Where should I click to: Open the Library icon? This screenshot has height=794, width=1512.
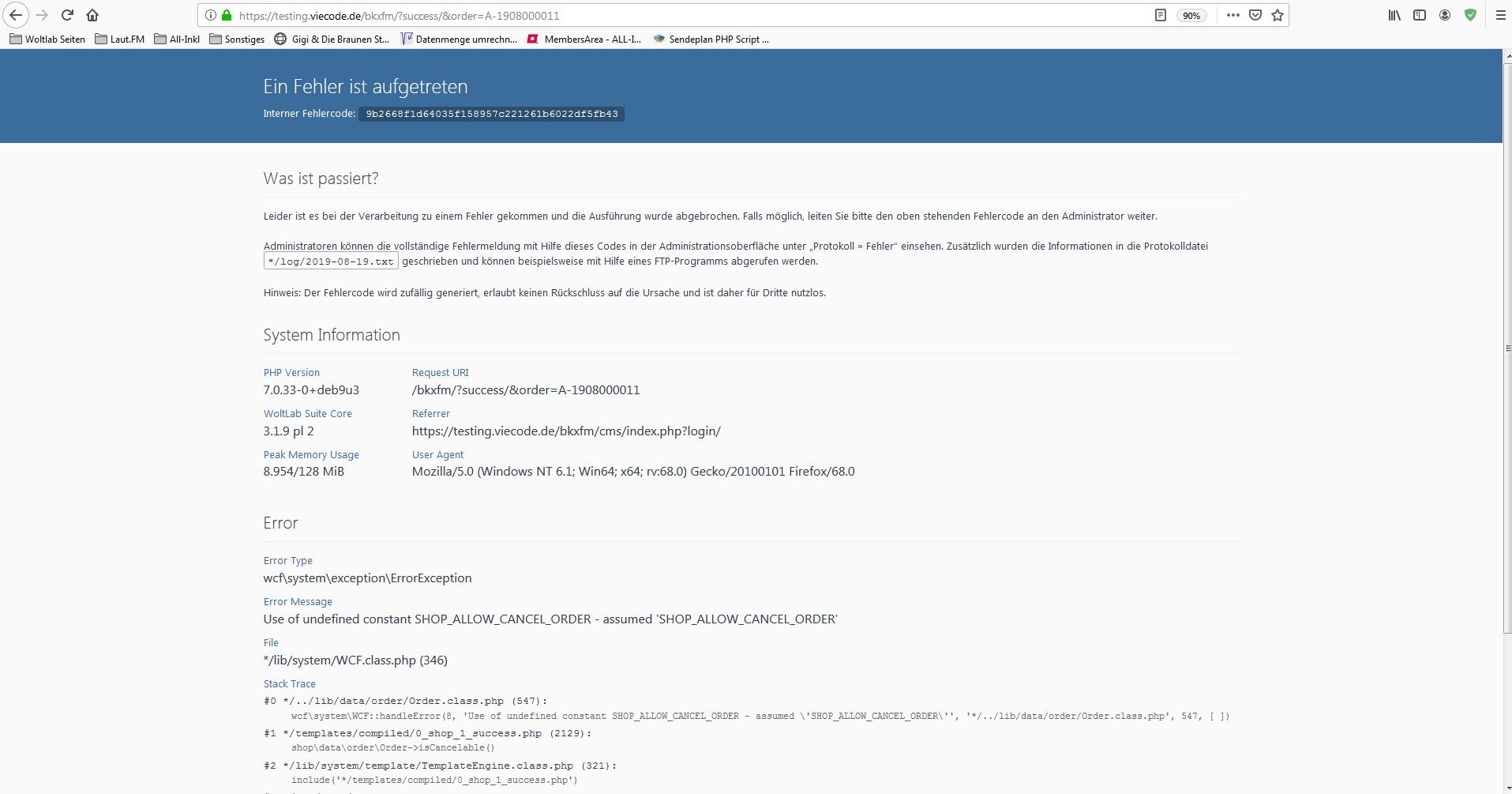click(x=1394, y=15)
